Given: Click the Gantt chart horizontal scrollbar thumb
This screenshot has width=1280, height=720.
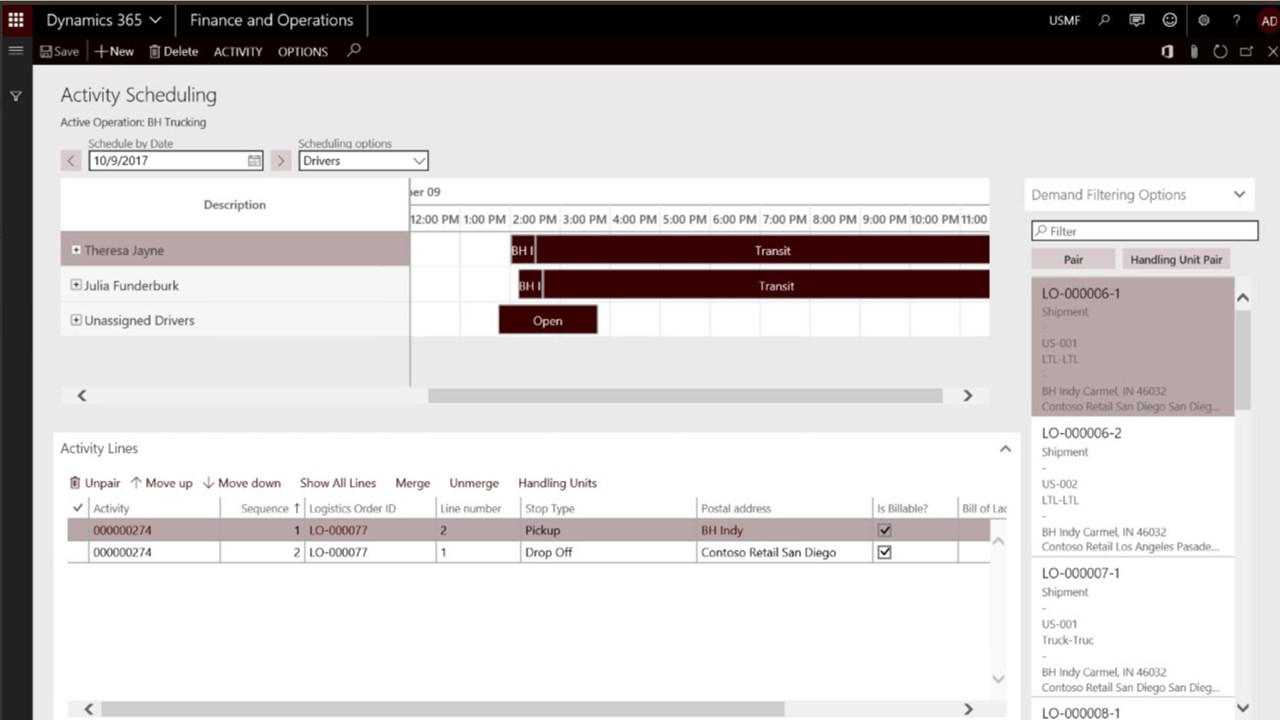Looking at the screenshot, I should pyautogui.click(x=685, y=396).
